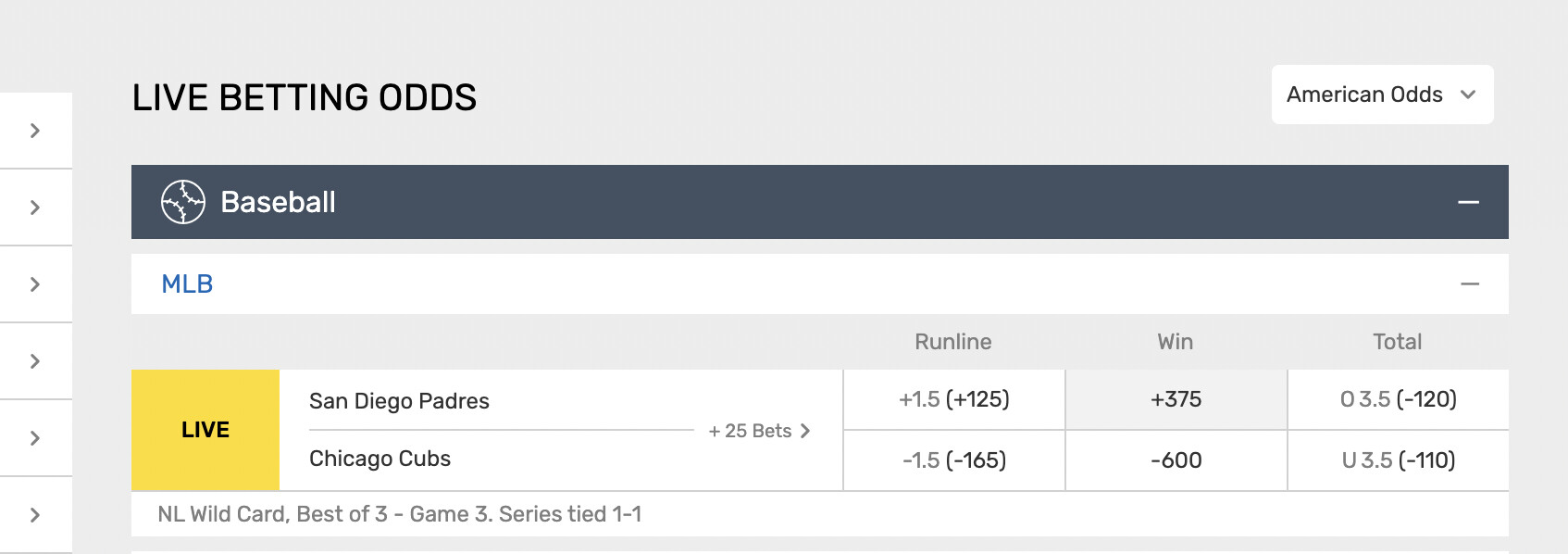Expand the second sidebar chevron item
The width and height of the screenshot is (1568, 554).
[35, 208]
